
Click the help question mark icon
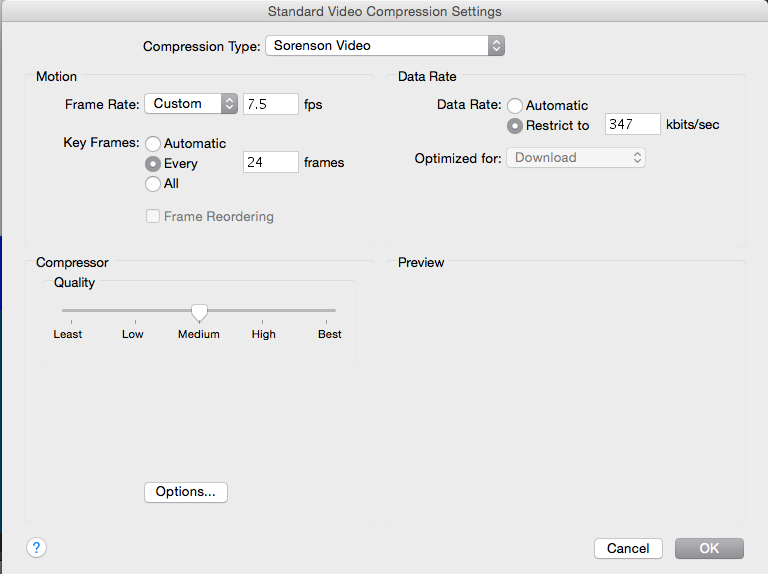click(x=37, y=547)
